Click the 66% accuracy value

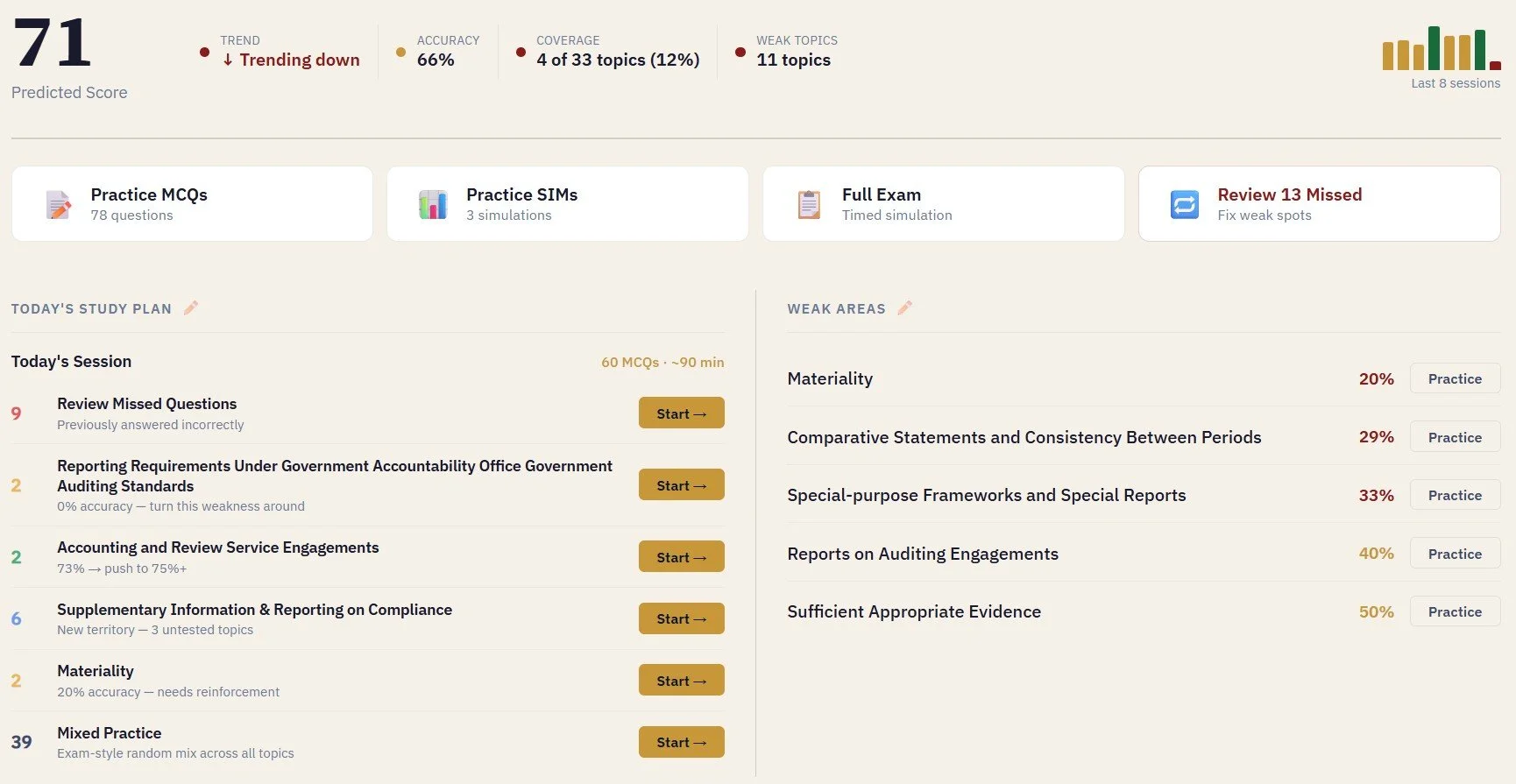pyautogui.click(x=436, y=60)
